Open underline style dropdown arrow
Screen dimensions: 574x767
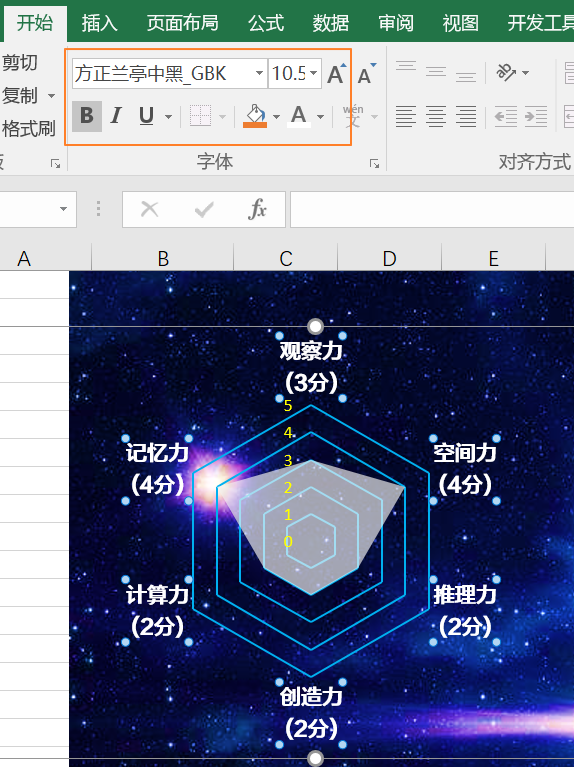(168, 117)
